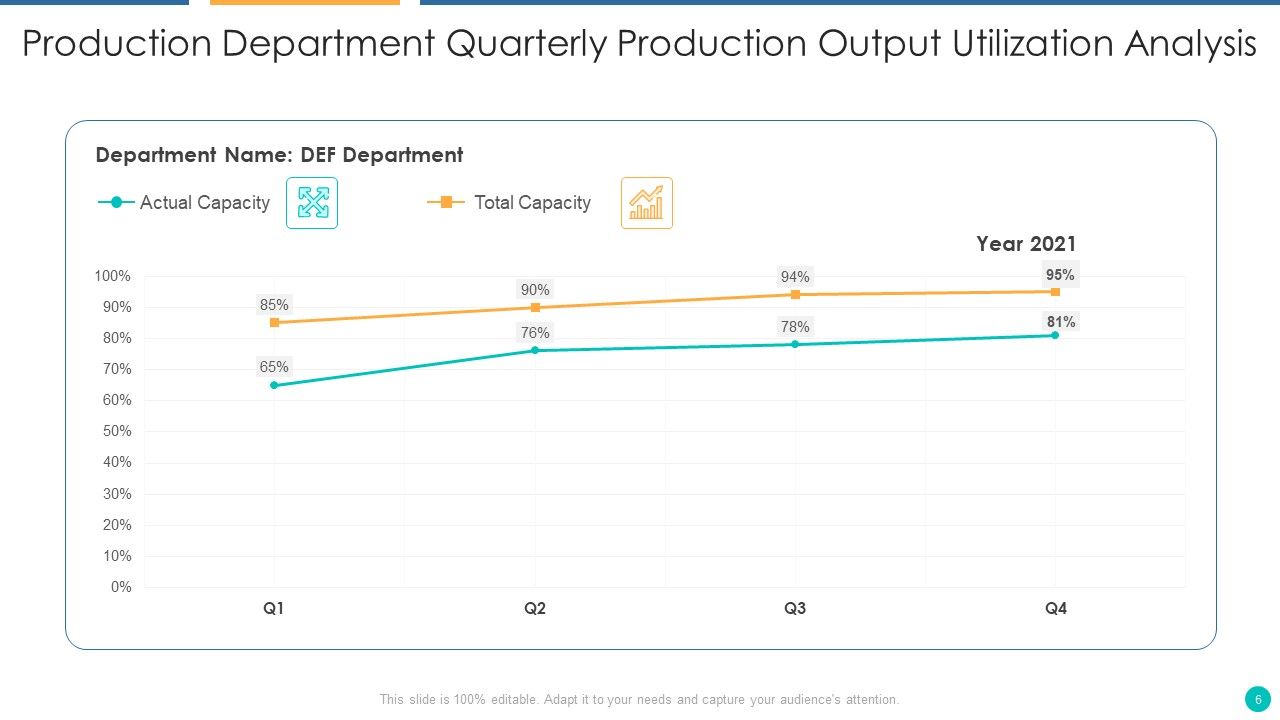Viewport: 1280px width, 720px height.
Task: Click the 81% Actual Capacity Q4 label
Action: click(x=1060, y=322)
